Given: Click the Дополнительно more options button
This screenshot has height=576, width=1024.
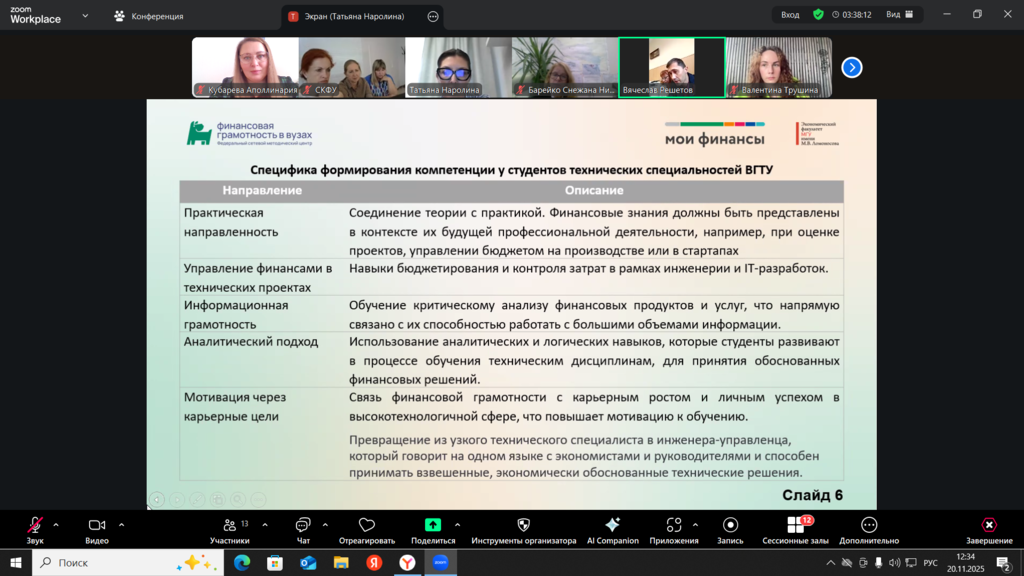Looking at the screenshot, I should click(869, 526).
